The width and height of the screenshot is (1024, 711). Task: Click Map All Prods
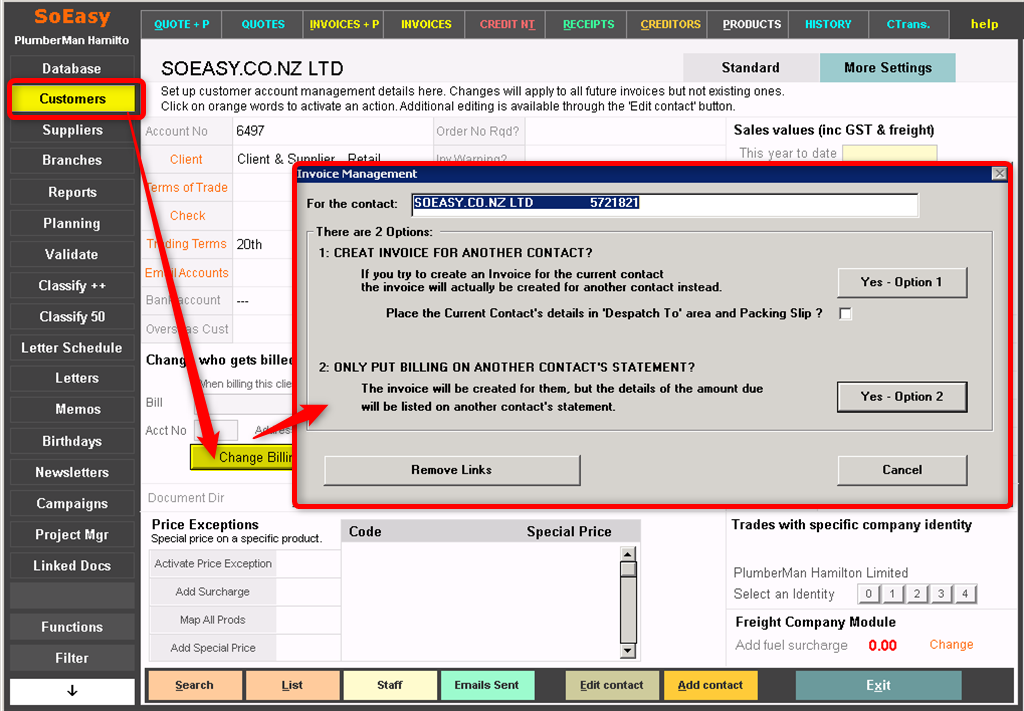pos(213,620)
